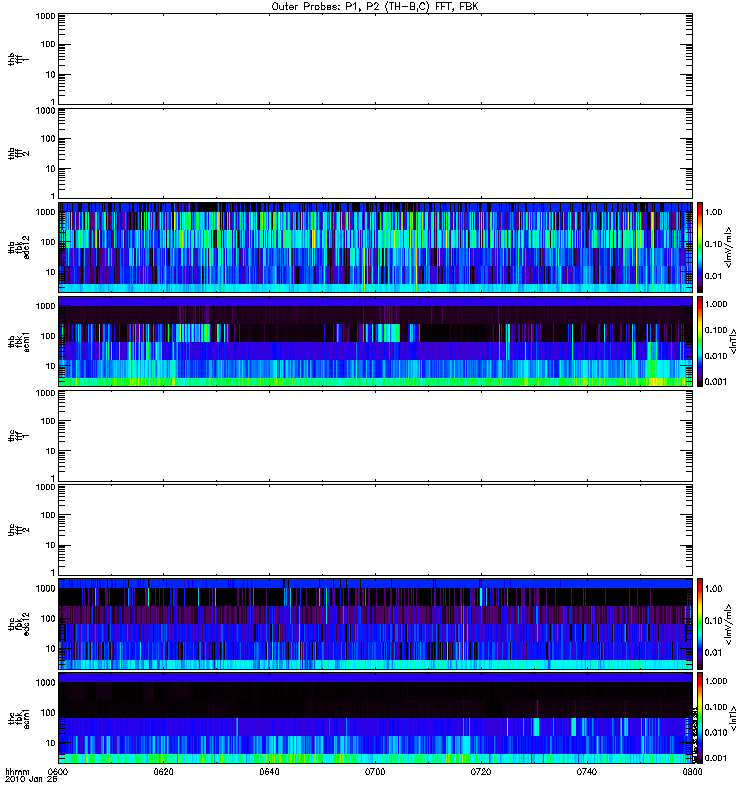Click the 0.010 value on thc scm1 color bar
Screen dimensions: 750x800
click(715, 733)
